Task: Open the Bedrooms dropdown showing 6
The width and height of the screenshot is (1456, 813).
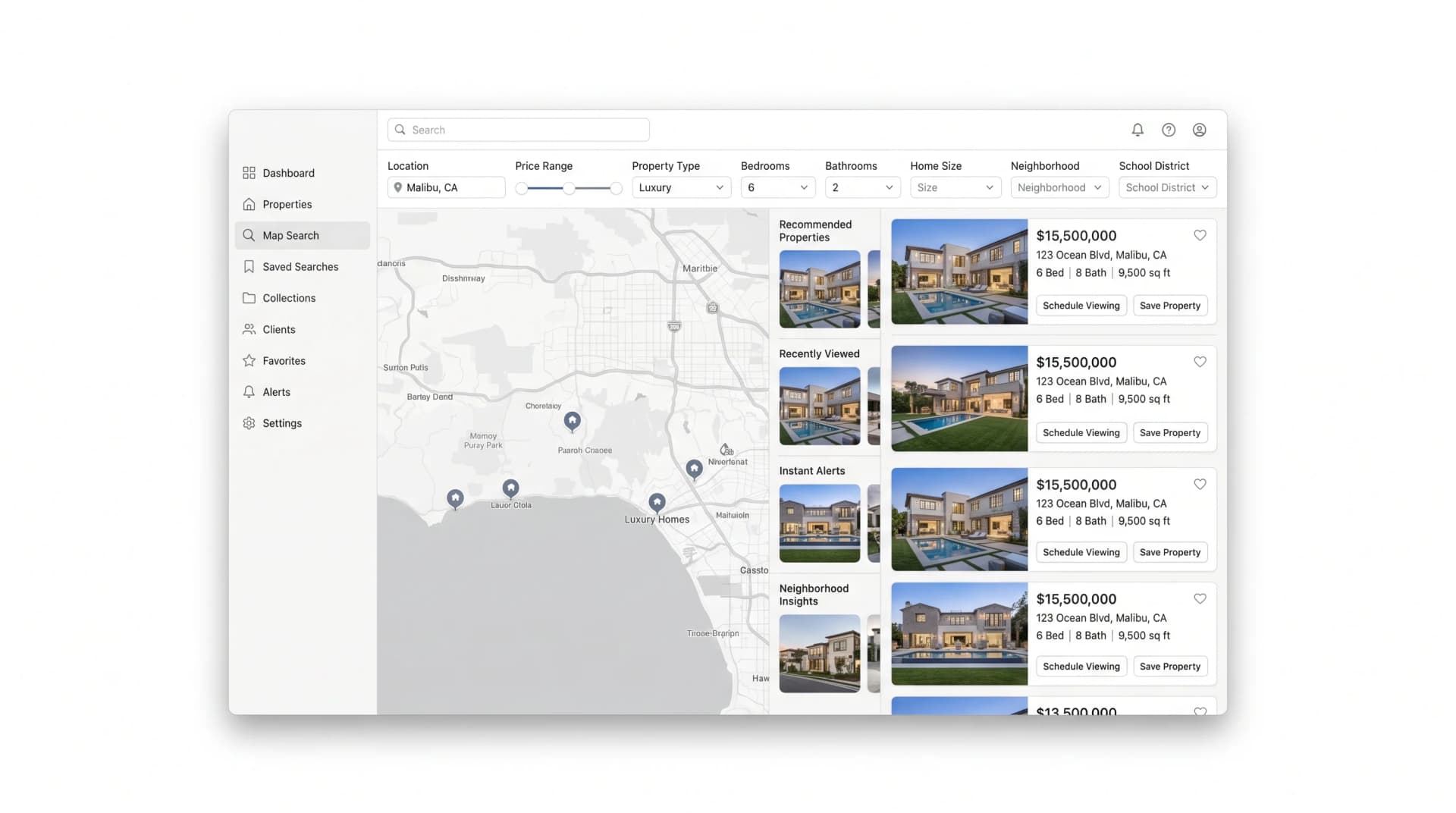Action: coord(777,187)
